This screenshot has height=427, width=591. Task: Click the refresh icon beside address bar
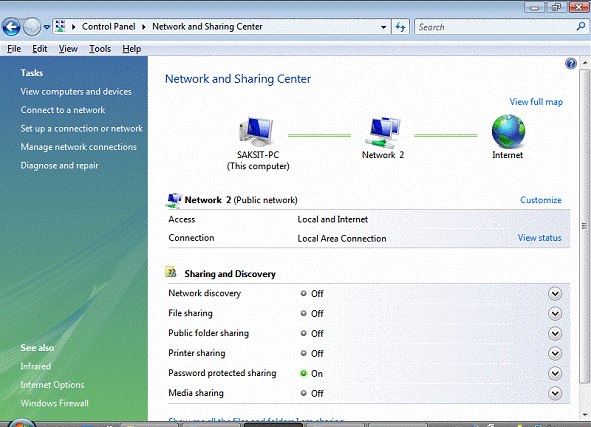coord(400,27)
